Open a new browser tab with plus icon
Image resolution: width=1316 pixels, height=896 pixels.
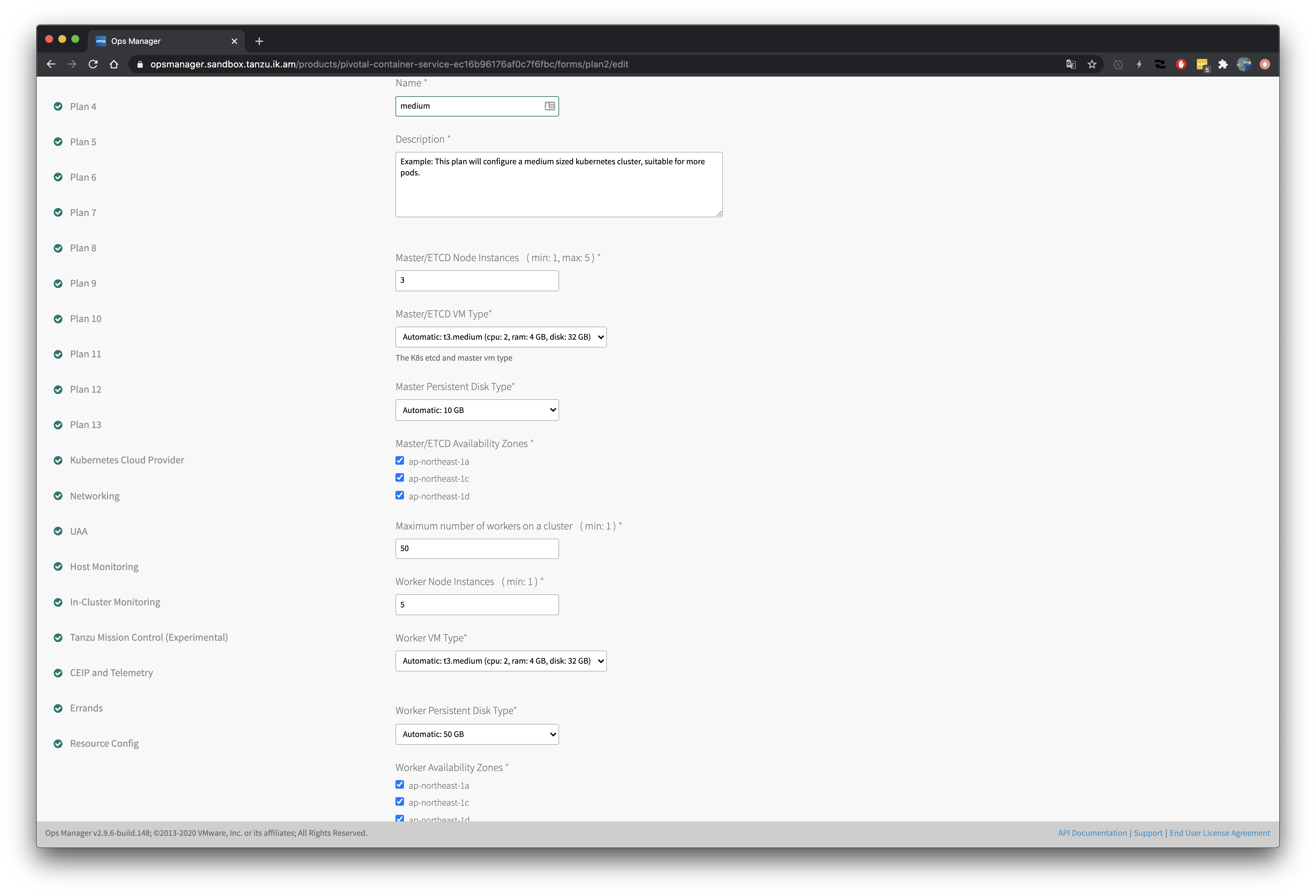259,41
